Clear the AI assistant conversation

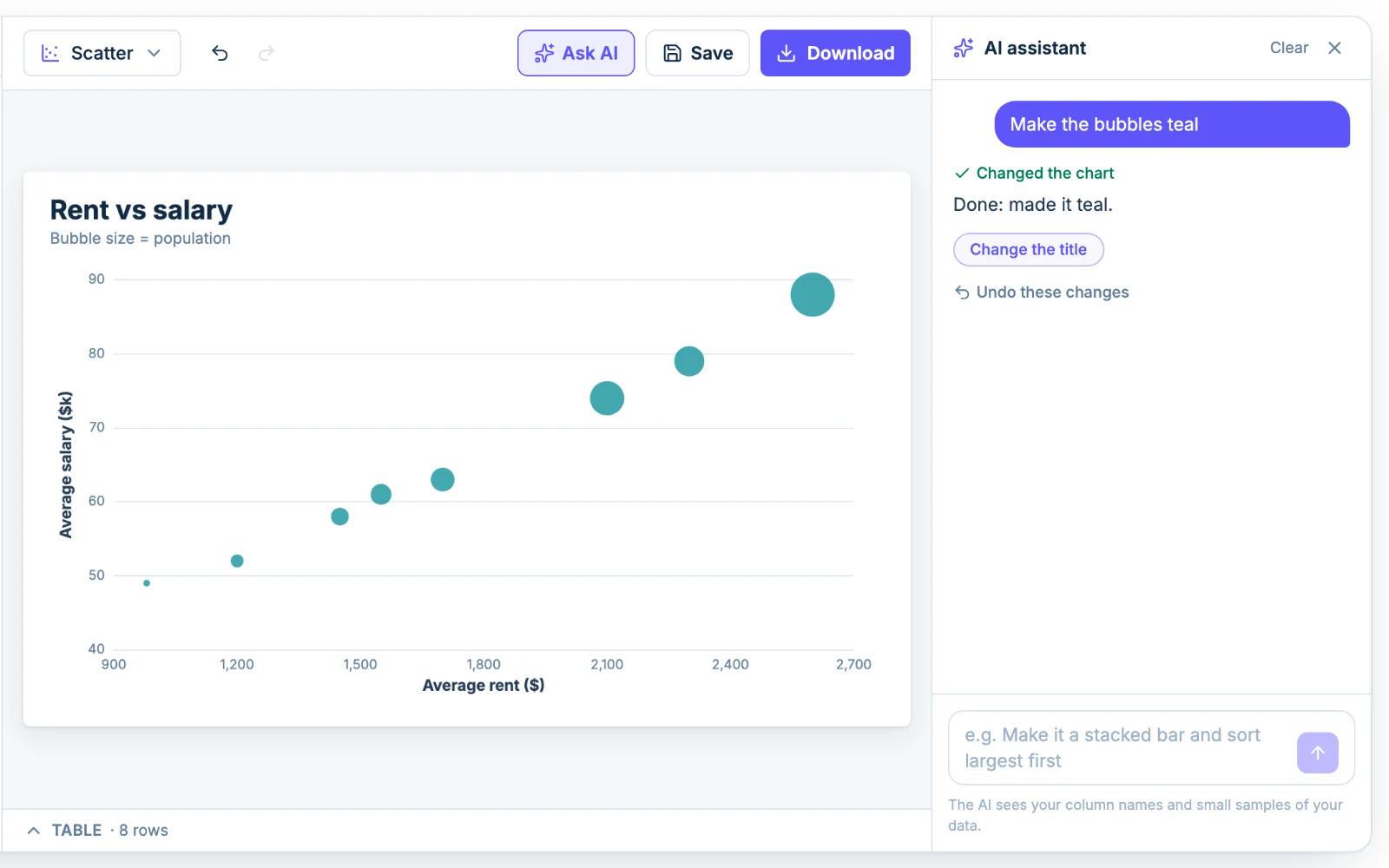(1288, 48)
